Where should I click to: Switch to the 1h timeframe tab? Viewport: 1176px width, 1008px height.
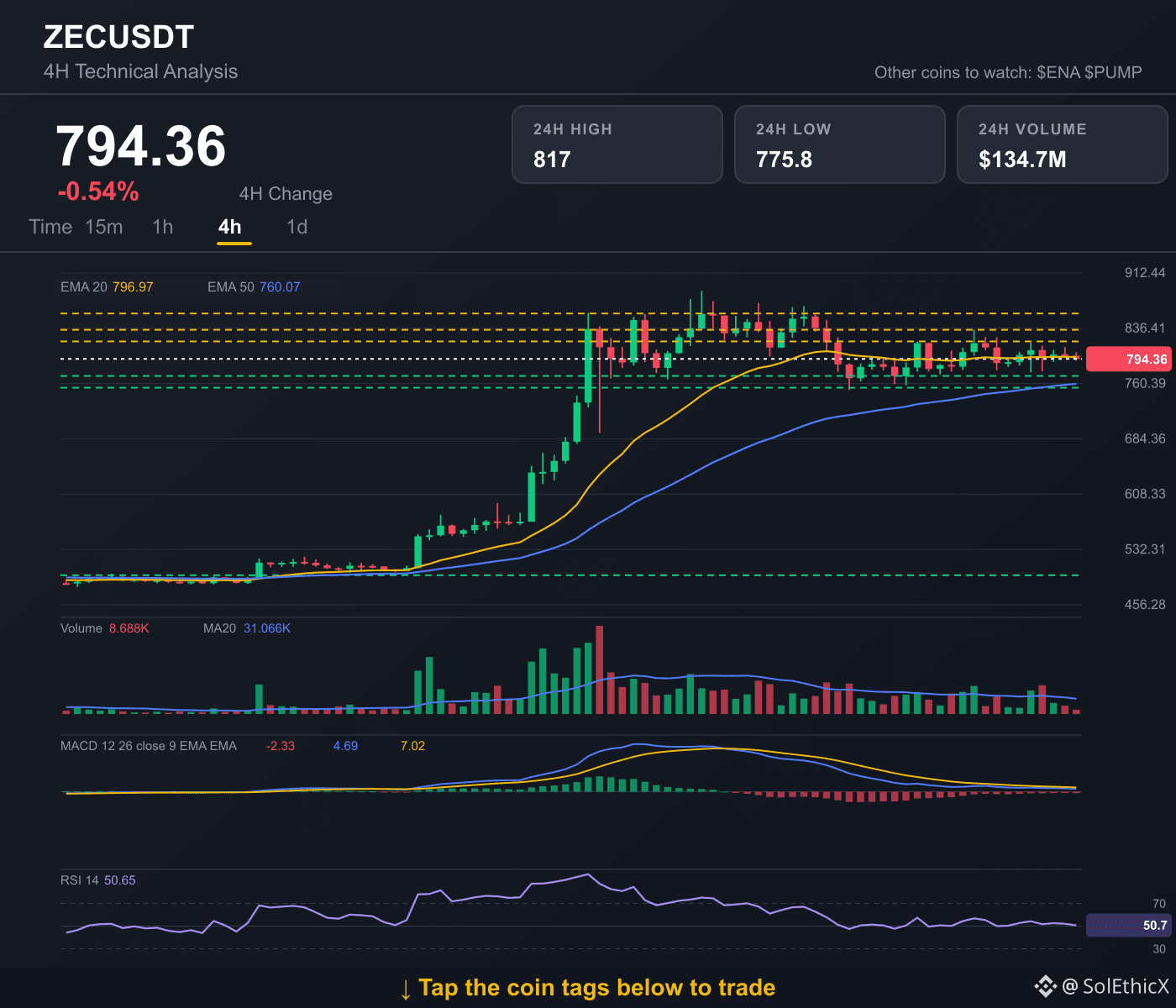pyautogui.click(x=162, y=227)
